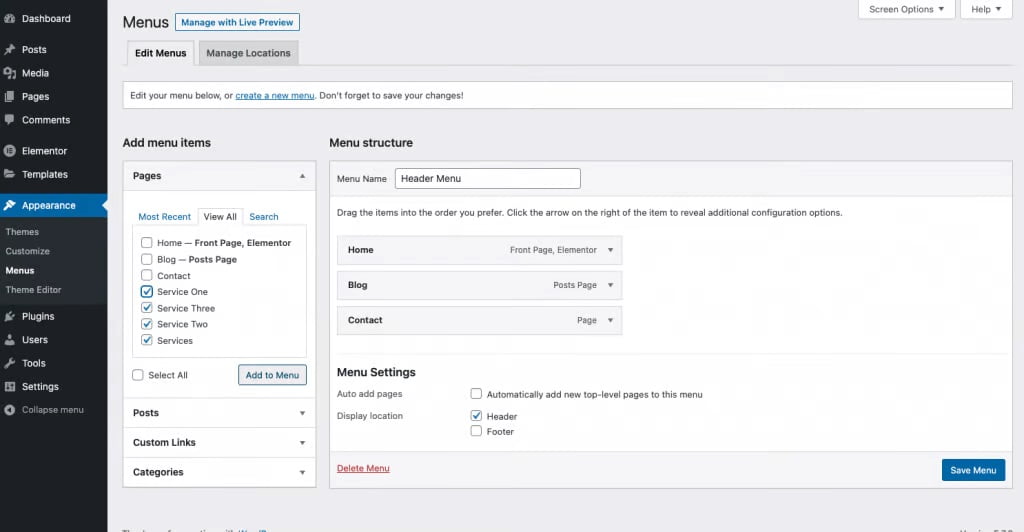
Task: Click the Pages document icon
Action: [x=10, y=97]
